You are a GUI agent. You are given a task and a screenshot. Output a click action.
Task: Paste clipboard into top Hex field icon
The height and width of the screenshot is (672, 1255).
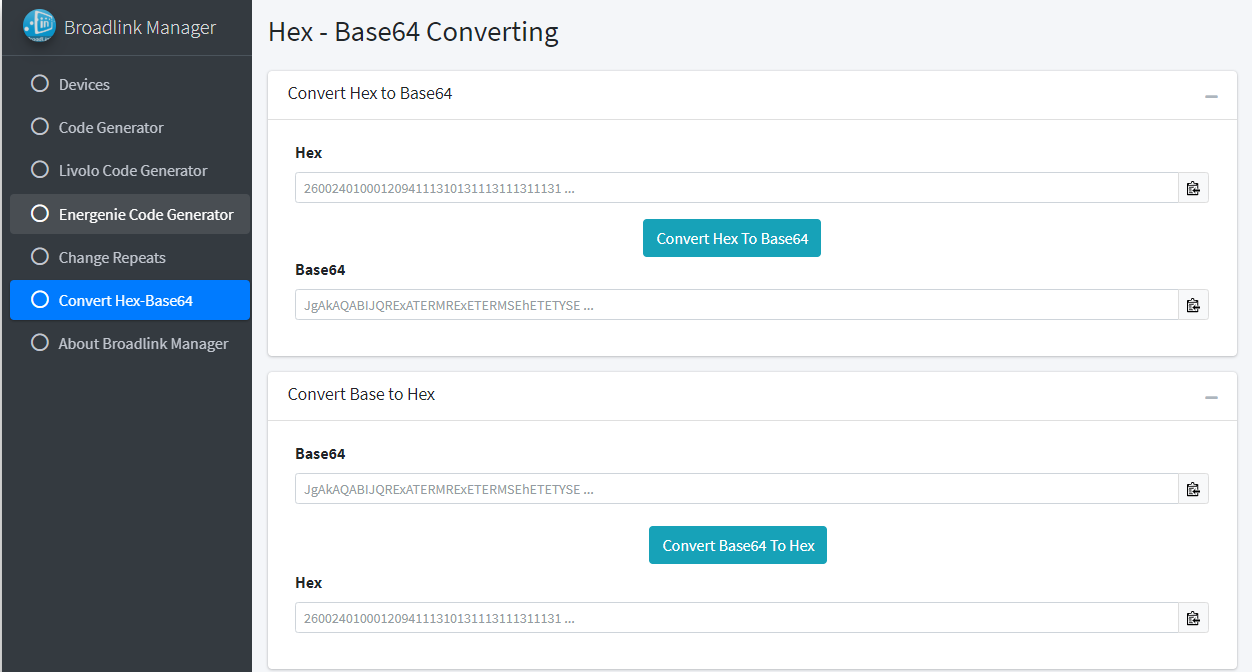click(x=1193, y=188)
